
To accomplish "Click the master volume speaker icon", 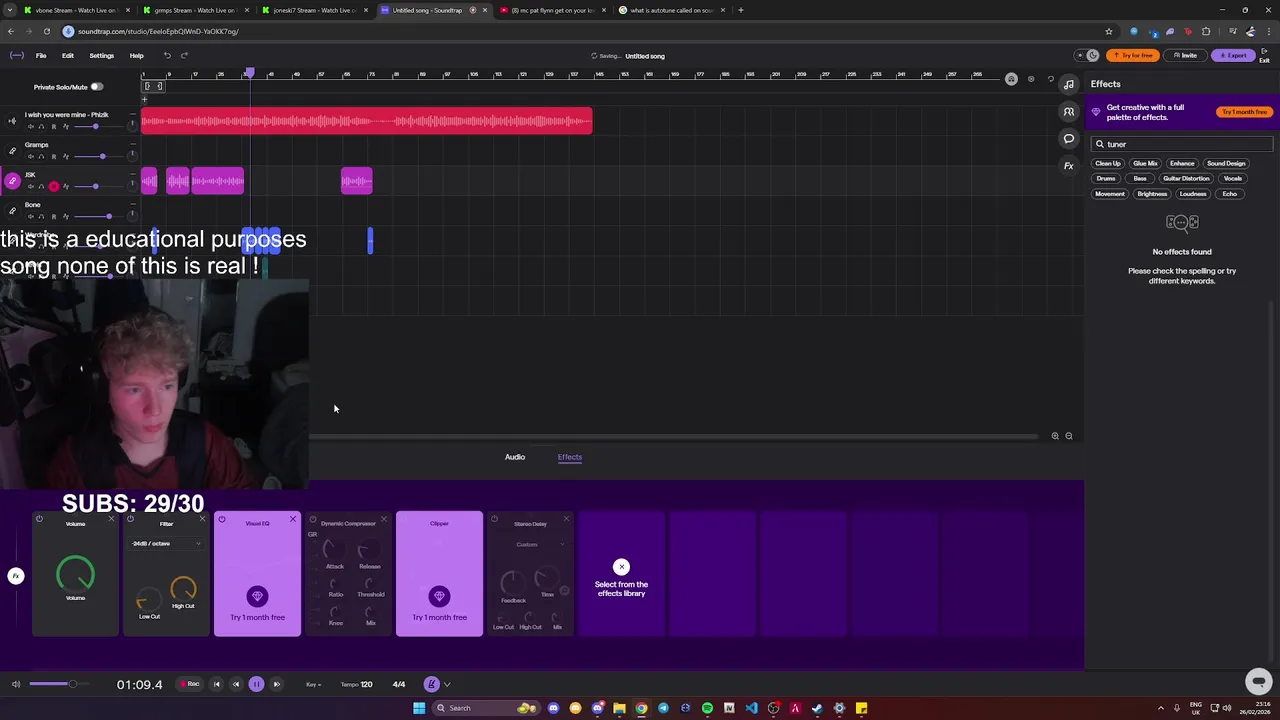I will [x=15, y=684].
